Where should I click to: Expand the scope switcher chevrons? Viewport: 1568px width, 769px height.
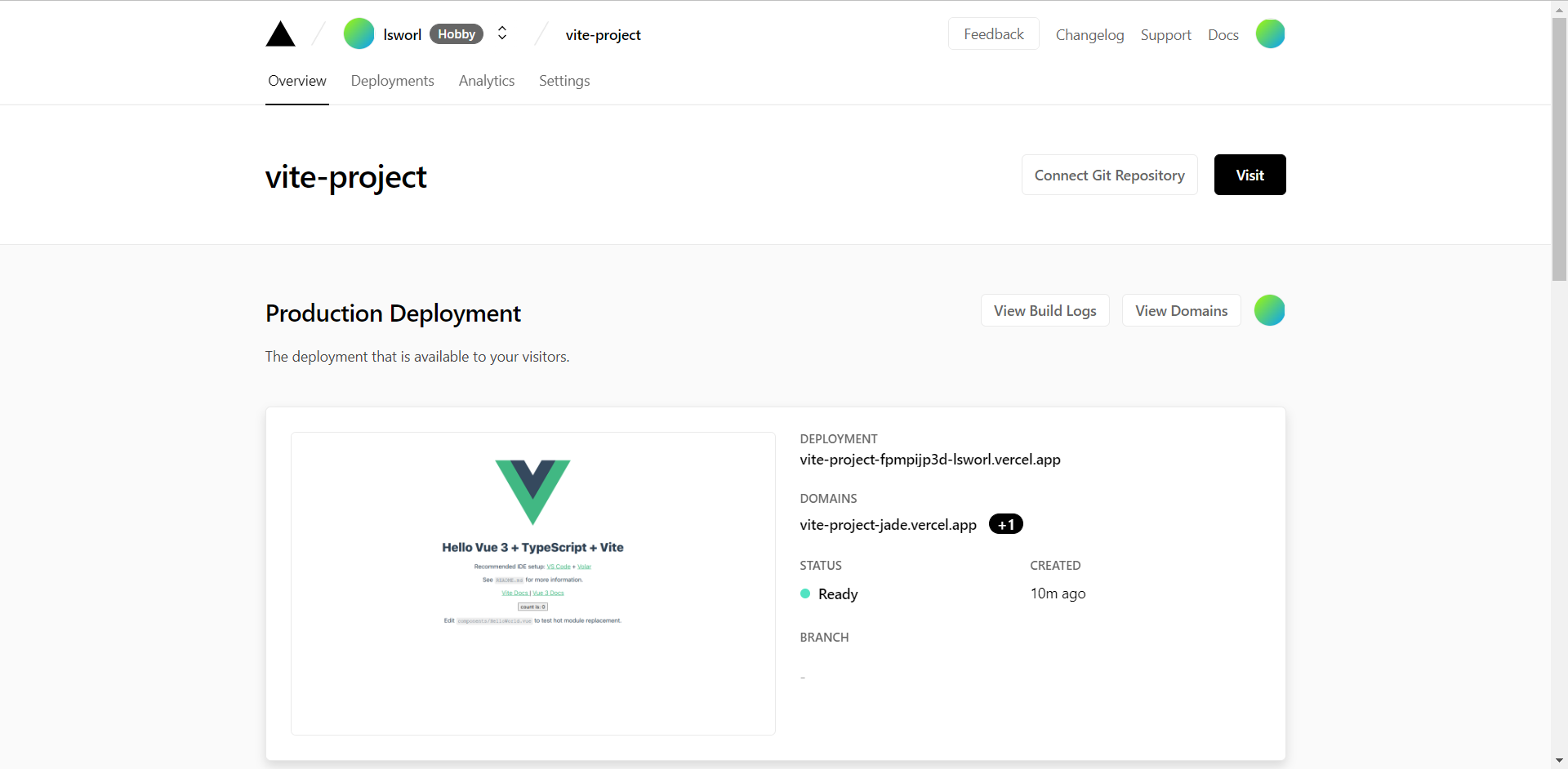pyautogui.click(x=502, y=33)
